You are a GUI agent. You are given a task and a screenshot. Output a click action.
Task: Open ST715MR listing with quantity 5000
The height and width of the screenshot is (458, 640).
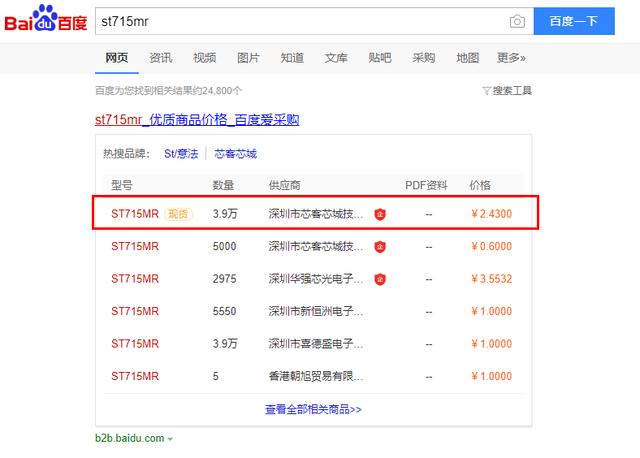tap(135, 246)
